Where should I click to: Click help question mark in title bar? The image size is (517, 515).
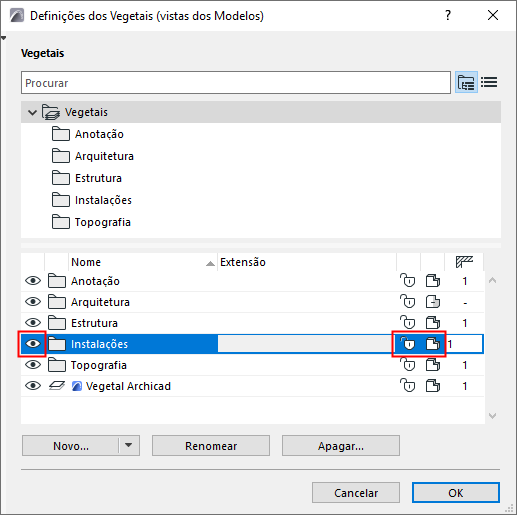tap(448, 15)
